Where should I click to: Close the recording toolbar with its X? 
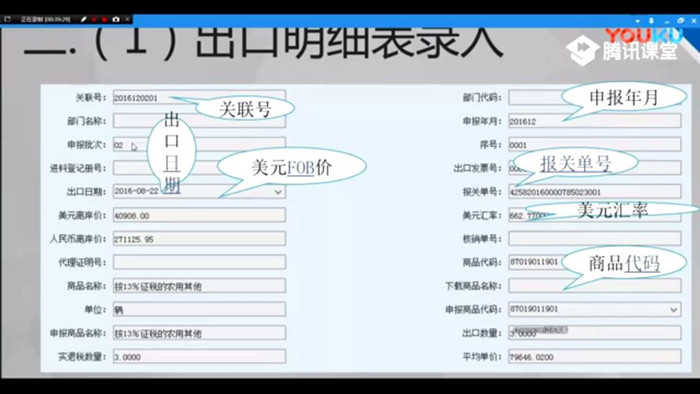point(127,20)
